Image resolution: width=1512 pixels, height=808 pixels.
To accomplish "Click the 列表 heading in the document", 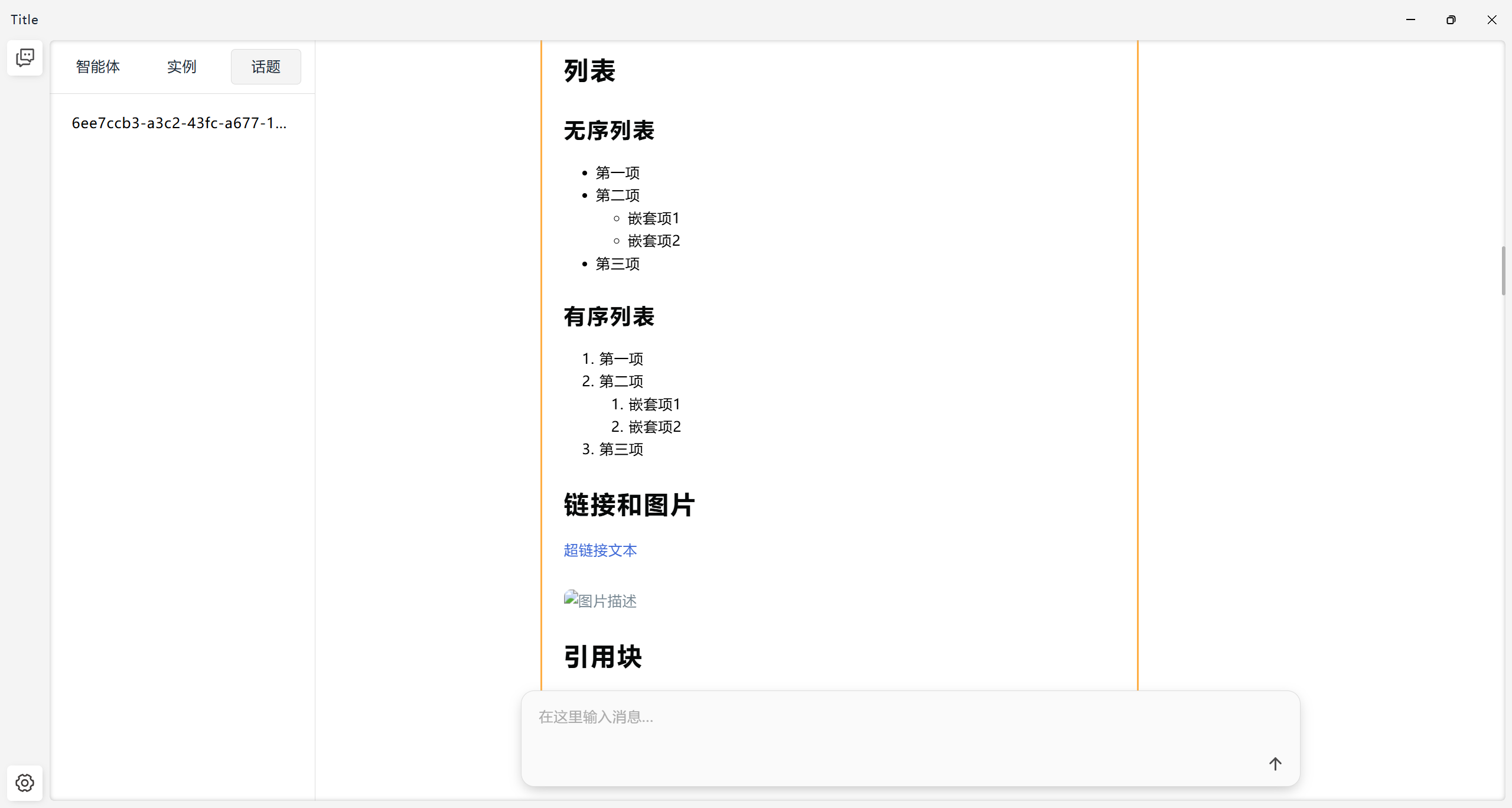I will (x=588, y=70).
